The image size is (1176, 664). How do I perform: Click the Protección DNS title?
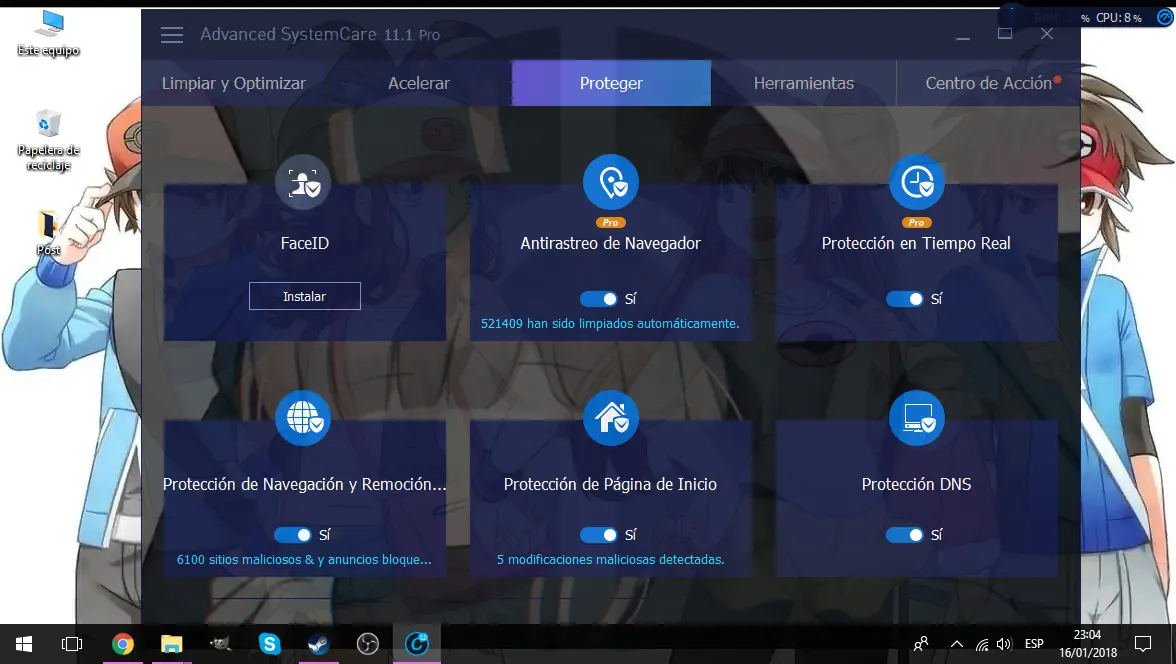(916, 484)
